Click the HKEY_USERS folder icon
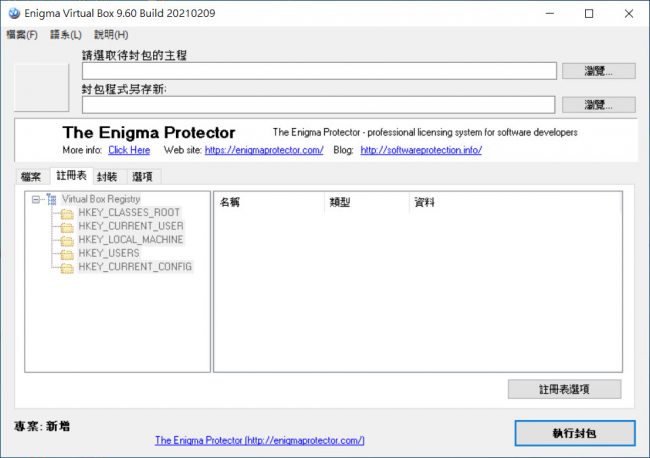This screenshot has width=650, height=458. click(67, 254)
